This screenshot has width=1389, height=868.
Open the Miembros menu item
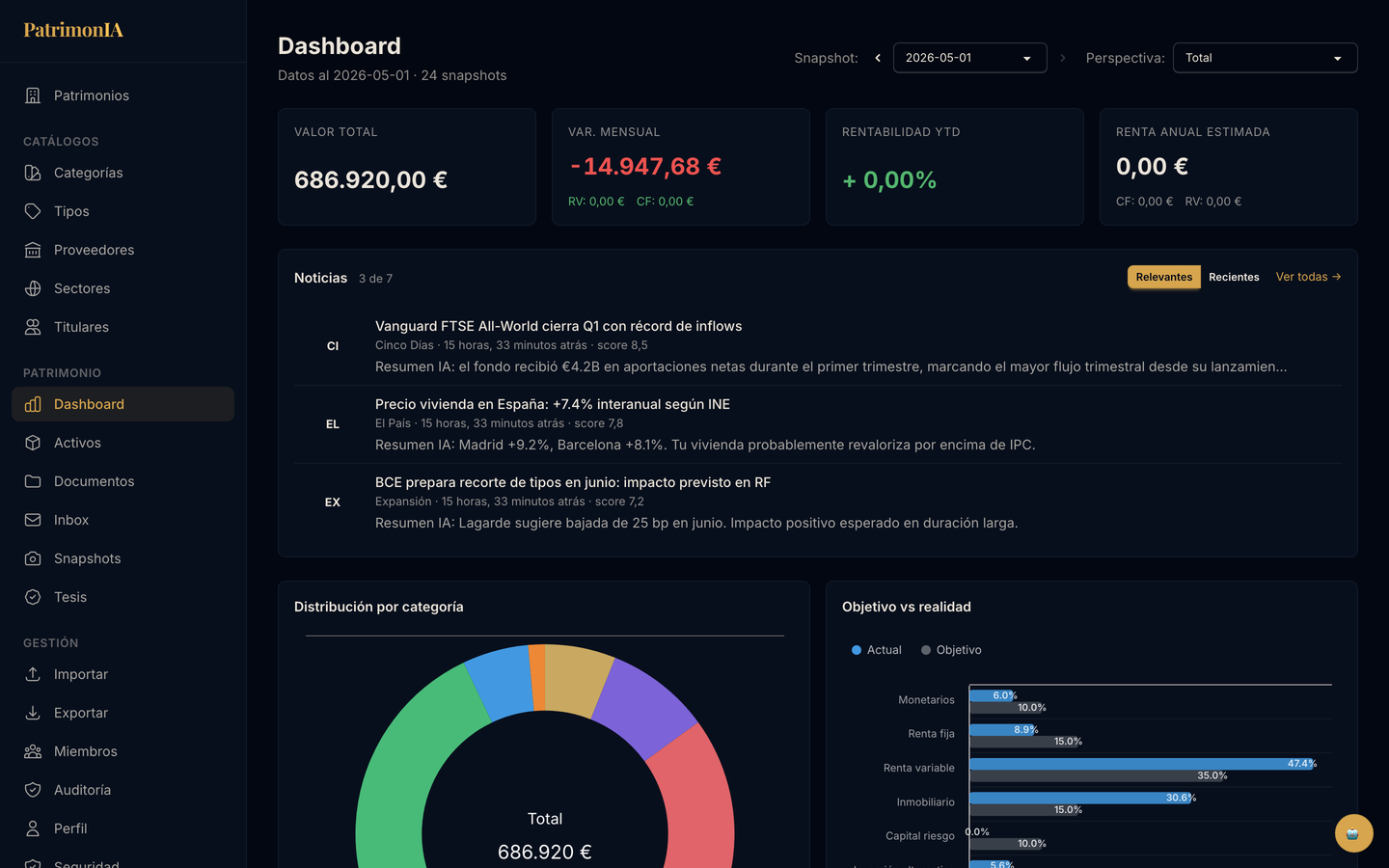click(123, 751)
